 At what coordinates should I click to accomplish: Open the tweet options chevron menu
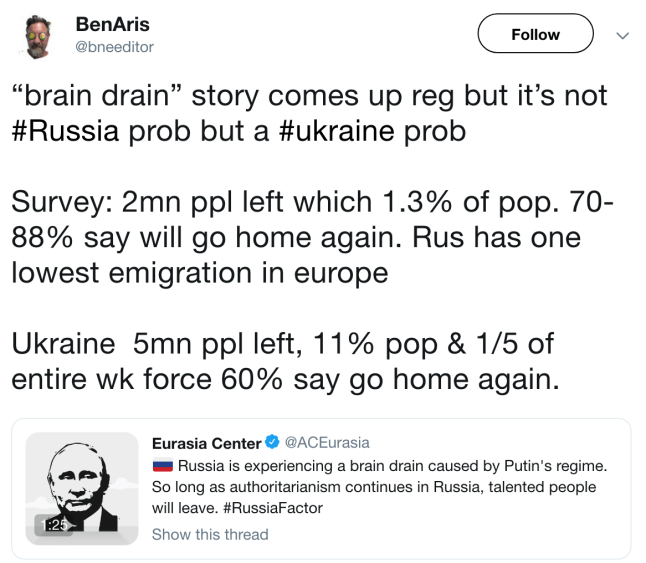tap(622, 35)
